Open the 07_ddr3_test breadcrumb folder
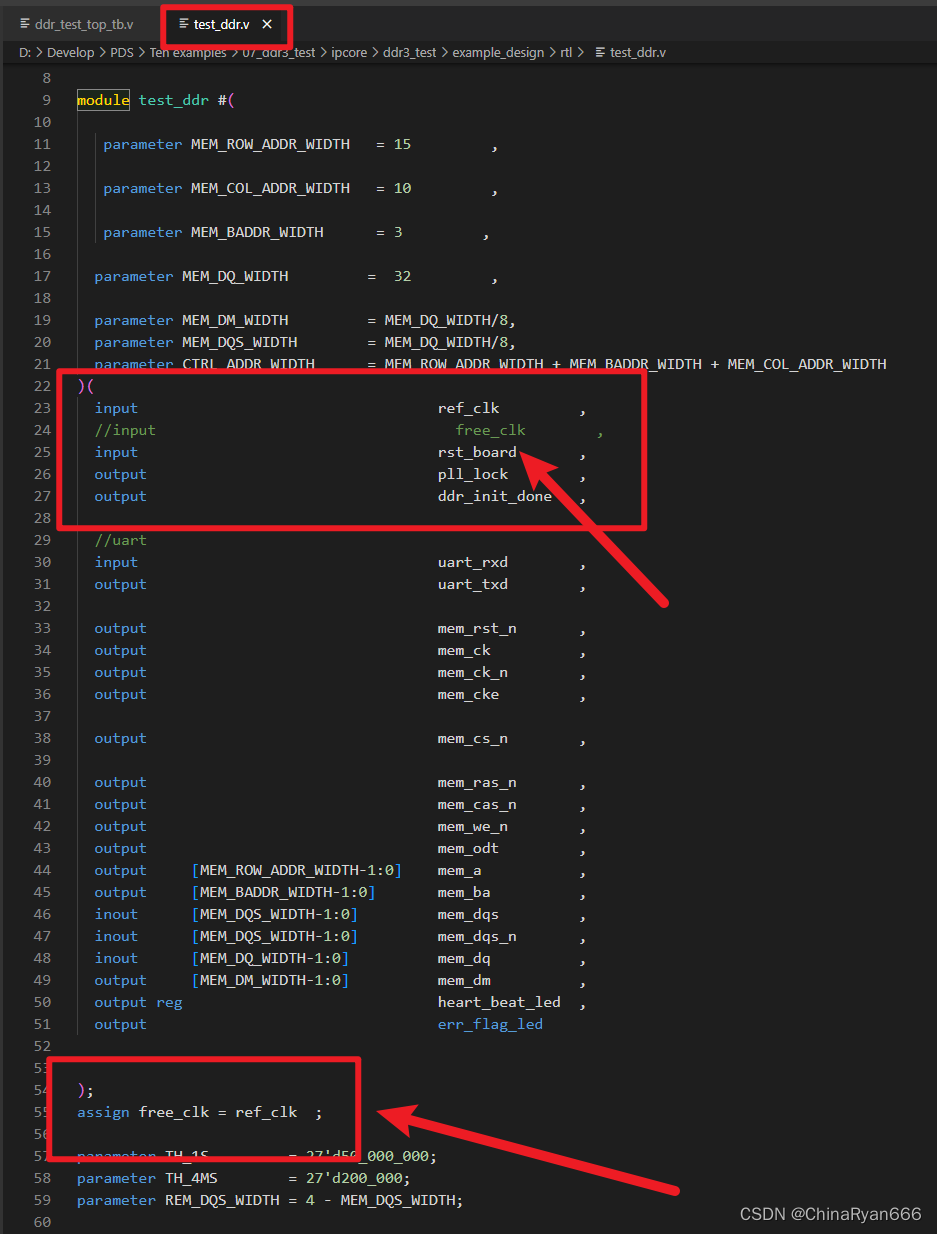 [x=279, y=52]
